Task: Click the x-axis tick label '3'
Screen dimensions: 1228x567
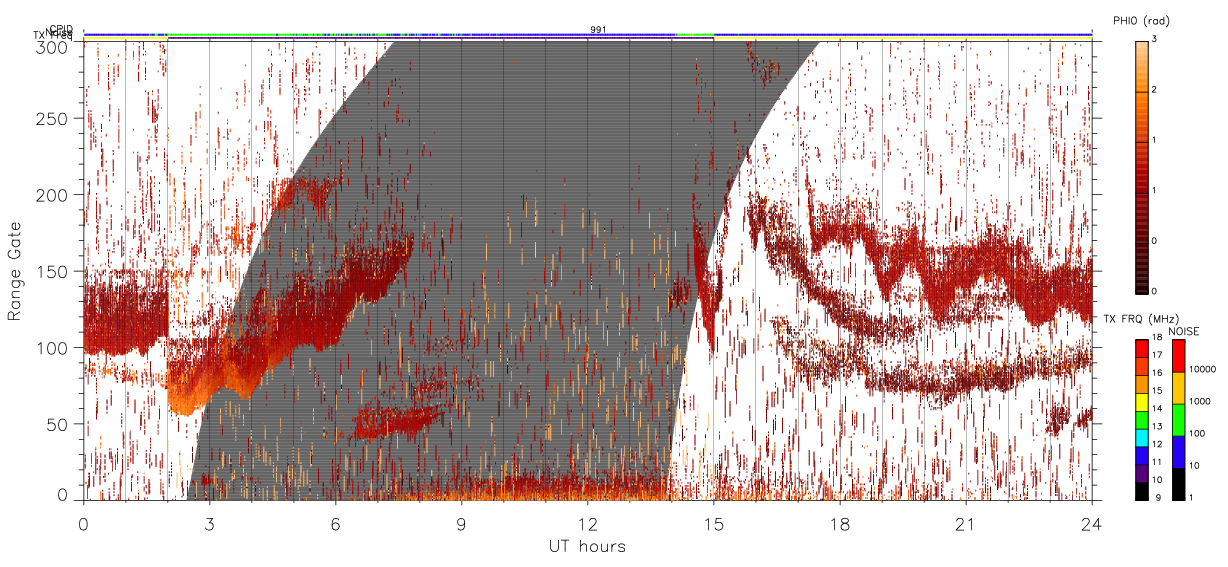Action: point(209,523)
